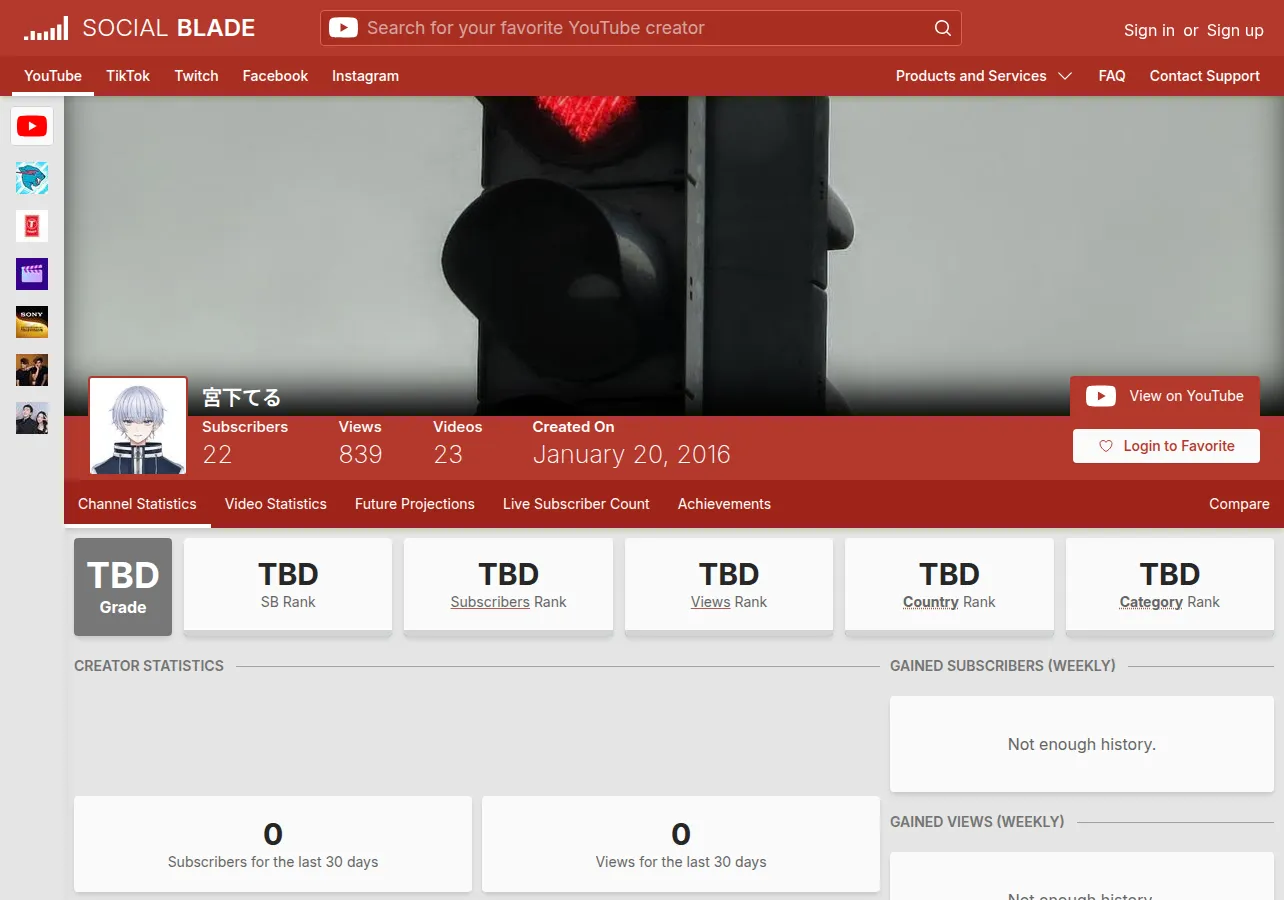Click the Login to Favorite button
This screenshot has width=1284, height=900.
click(1166, 446)
